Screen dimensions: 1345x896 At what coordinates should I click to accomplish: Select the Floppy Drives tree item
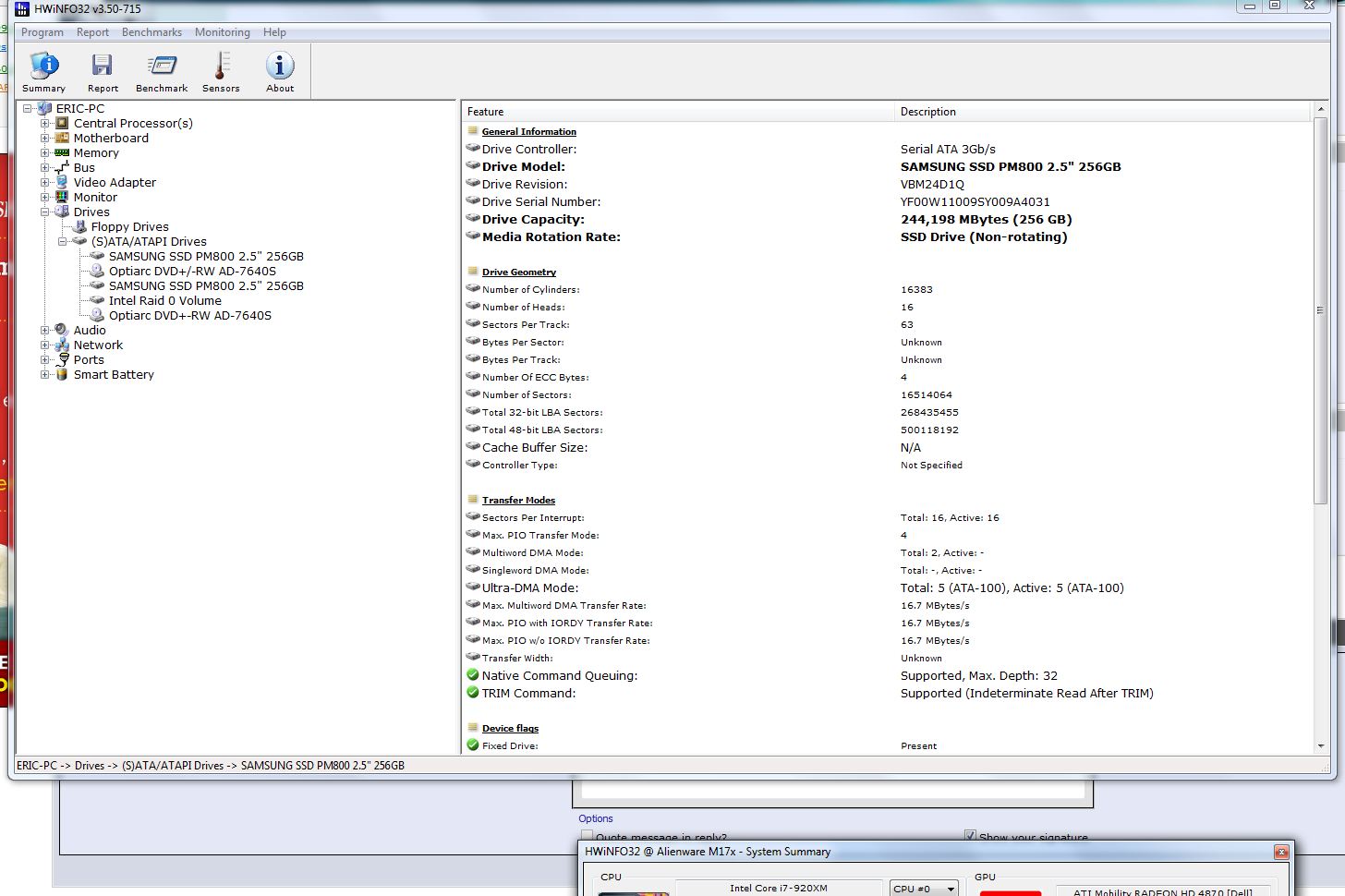(130, 226)
